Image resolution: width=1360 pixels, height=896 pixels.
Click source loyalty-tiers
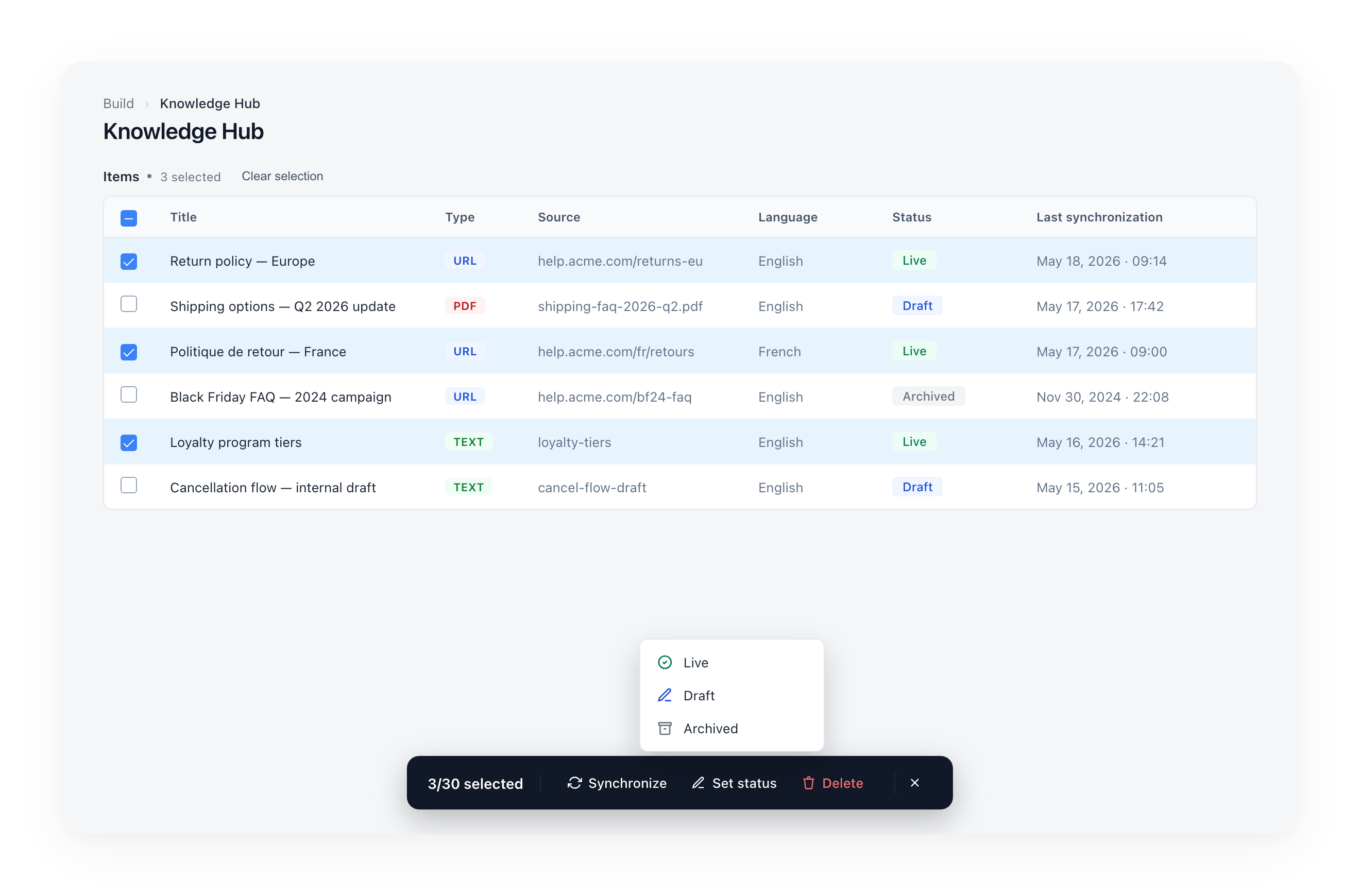coord(574,442)
